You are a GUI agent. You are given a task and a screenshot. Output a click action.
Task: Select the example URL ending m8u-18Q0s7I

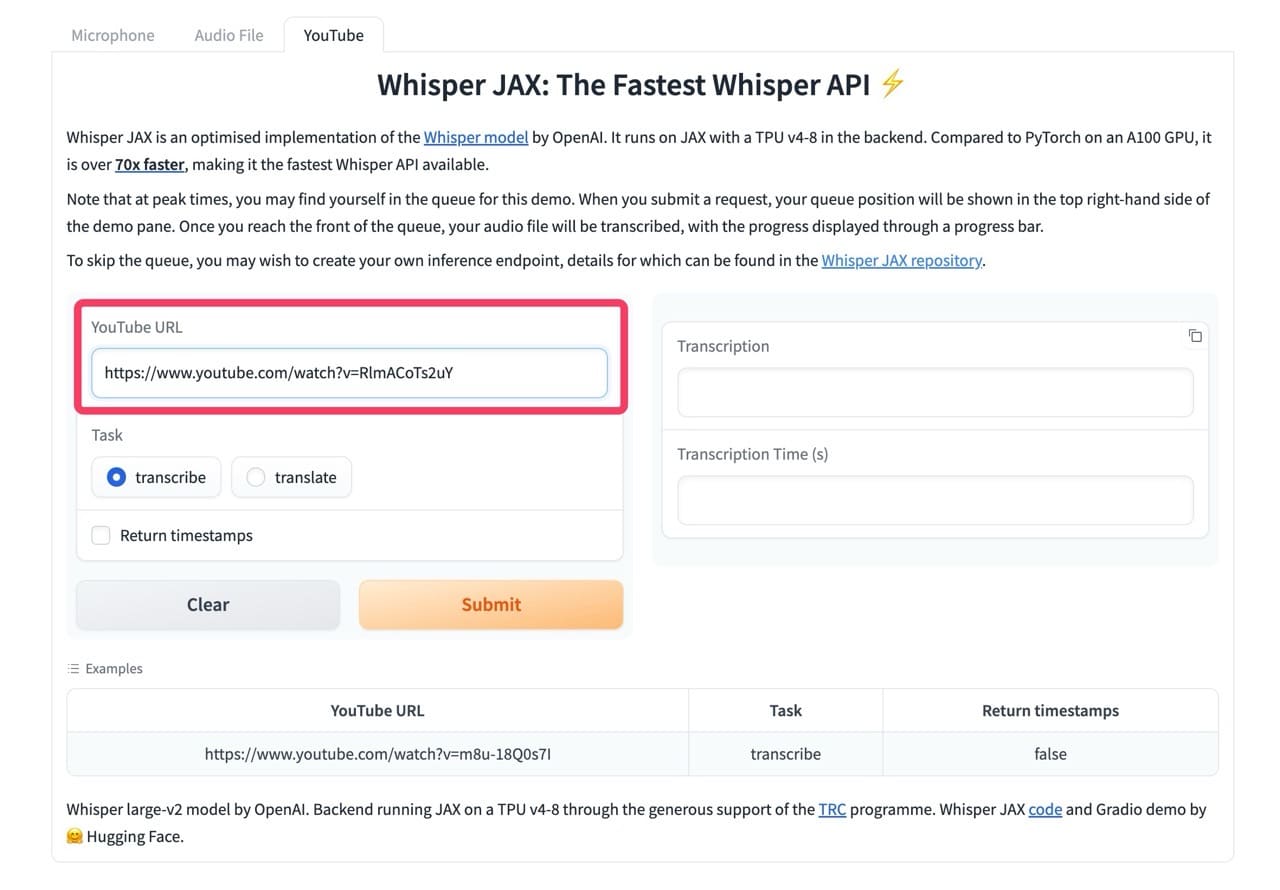[378, 754]
